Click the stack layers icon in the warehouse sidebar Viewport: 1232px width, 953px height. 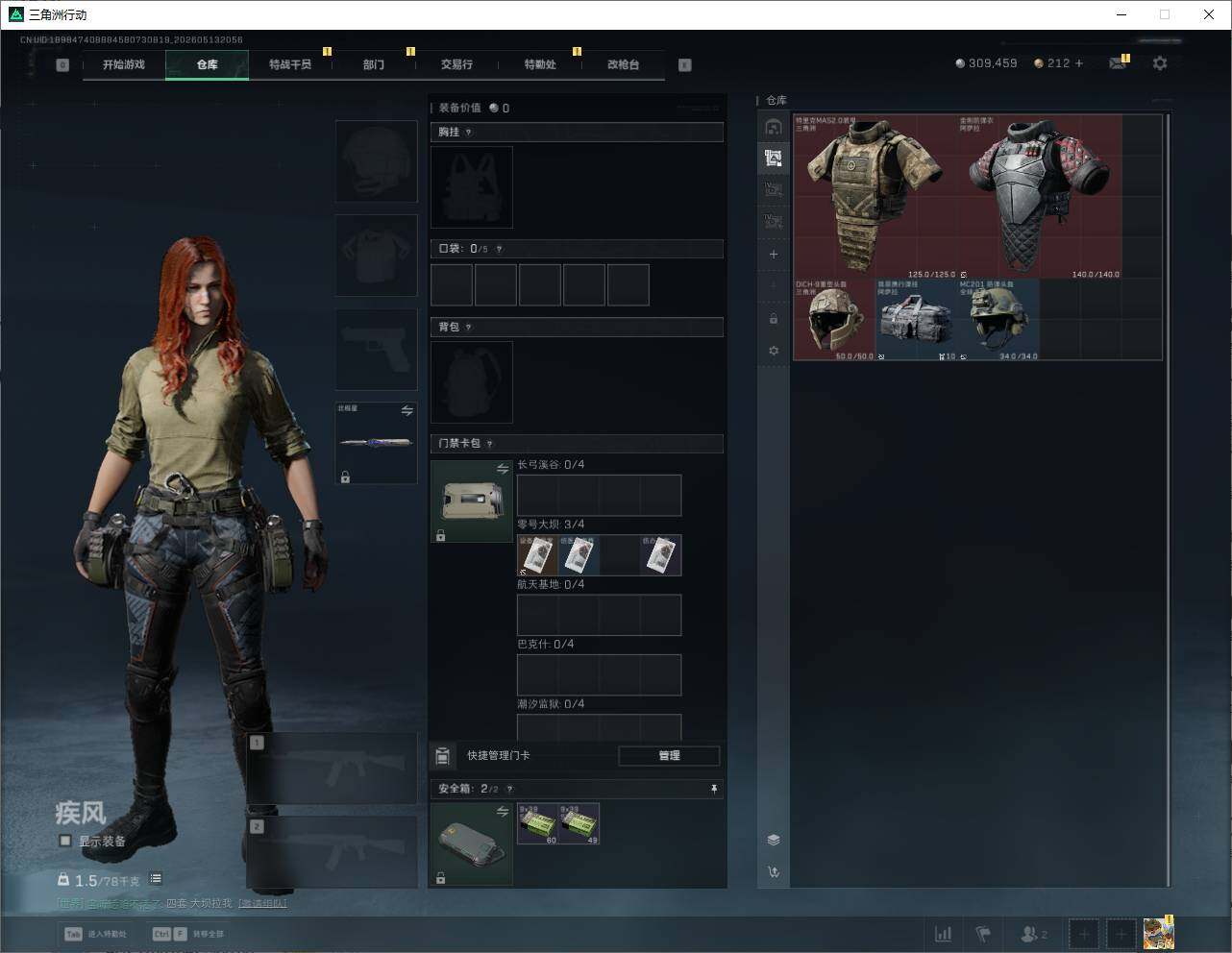pyautogui.click(x=774, y=840)
